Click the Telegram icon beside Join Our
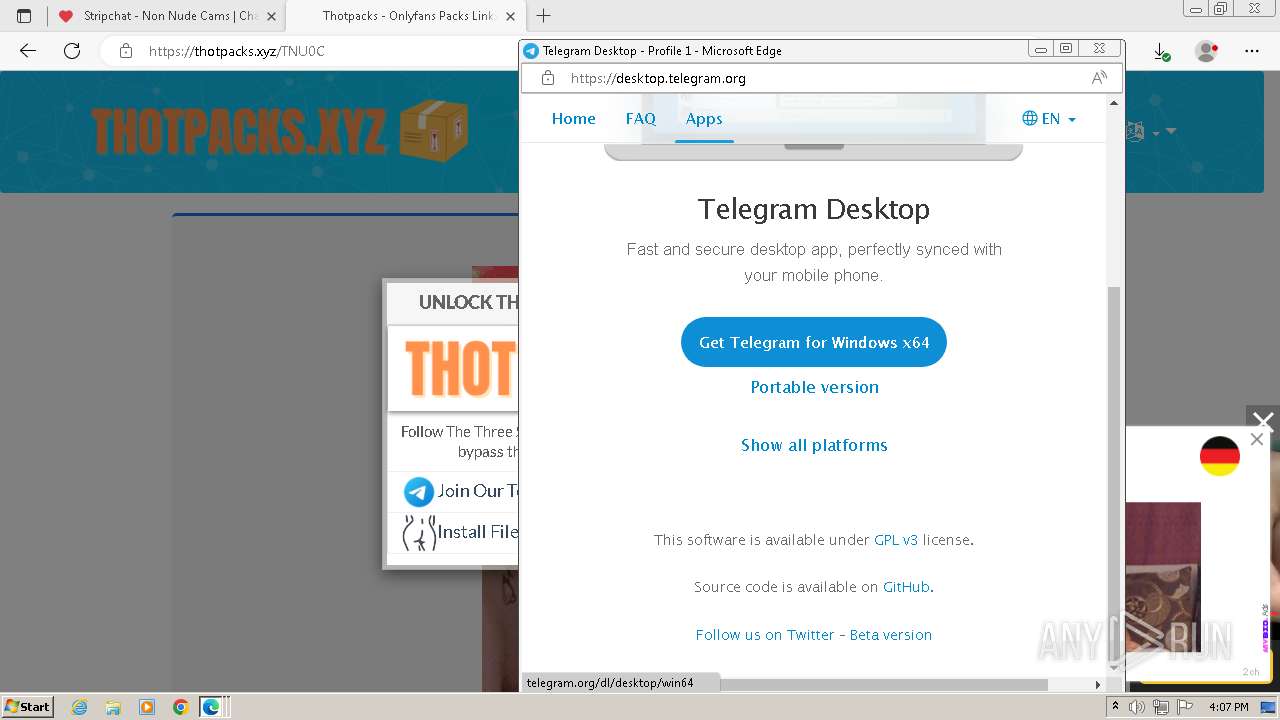This screenshot has height=720, width=1280. 419,491
